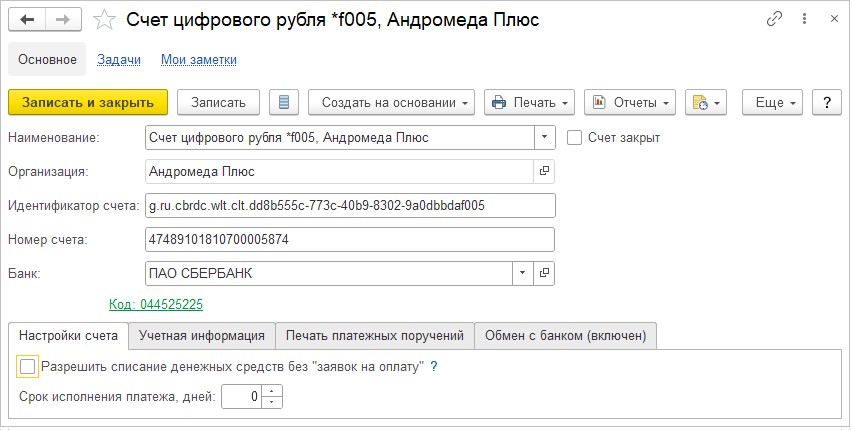Enable write-off without payment requests checkbox
Screen dimensions: 852x430
click(x=28, y=367)
